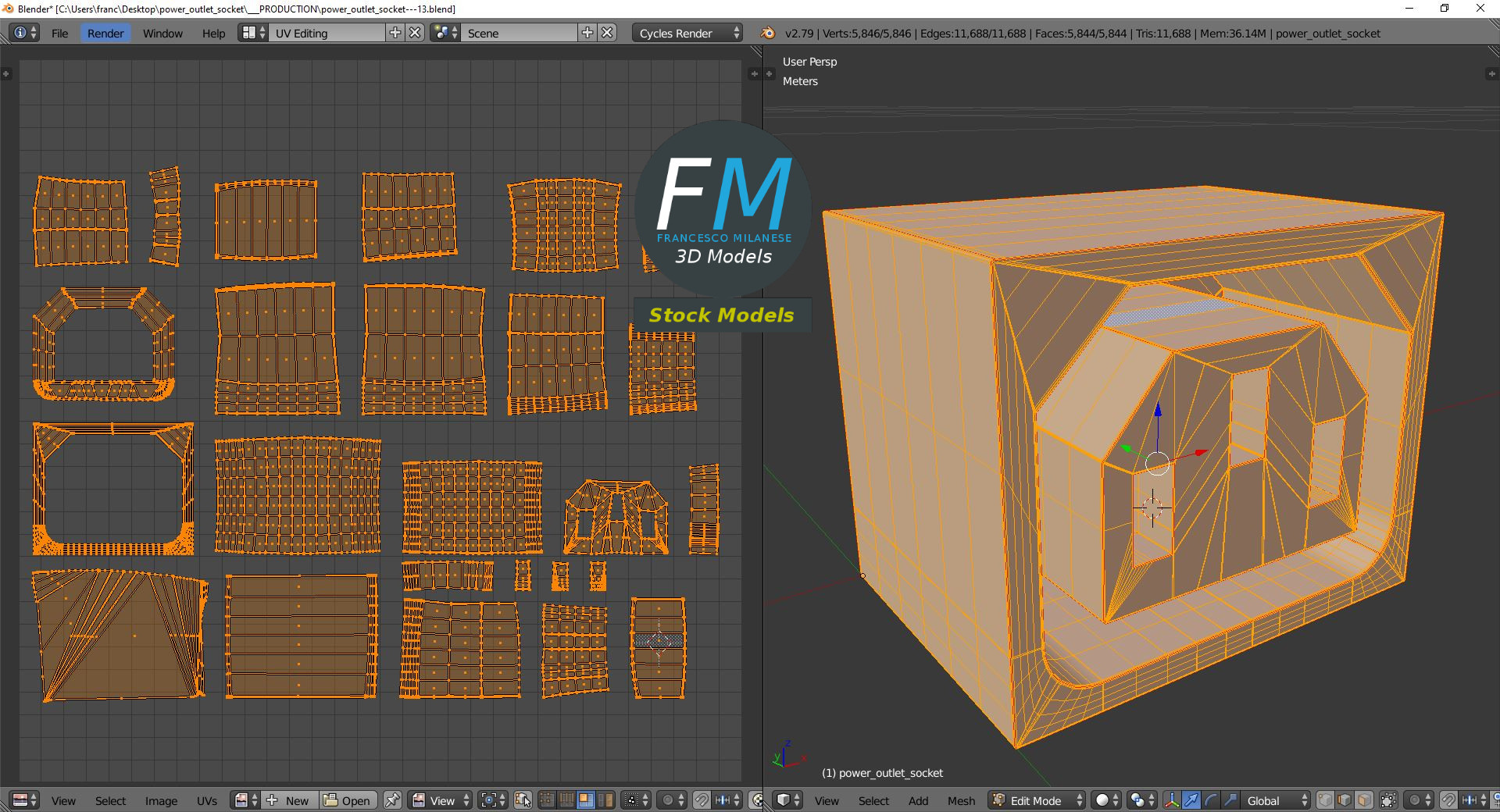
Task: Open the Info editor type selector
Action: pos(24,33)
